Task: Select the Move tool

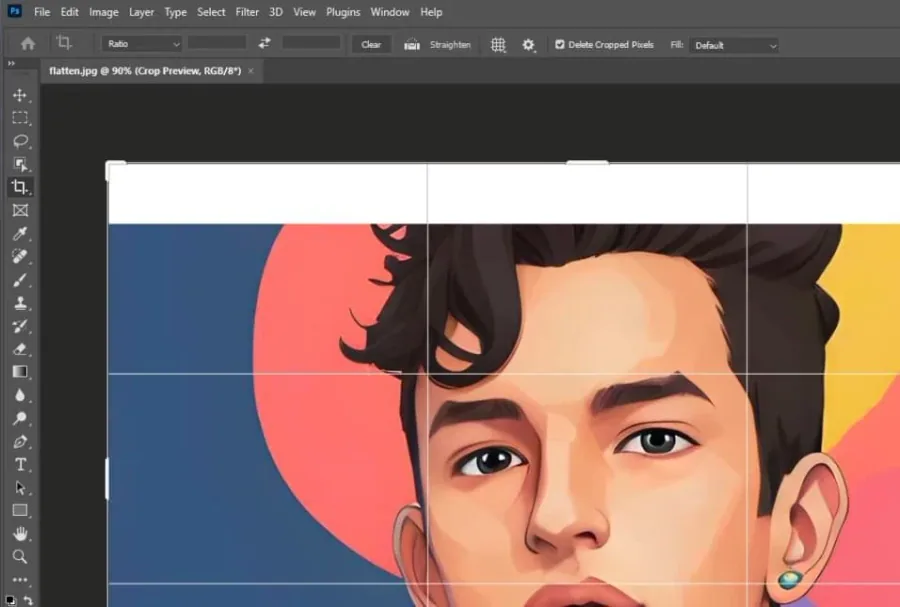Action: coord(20,95)
